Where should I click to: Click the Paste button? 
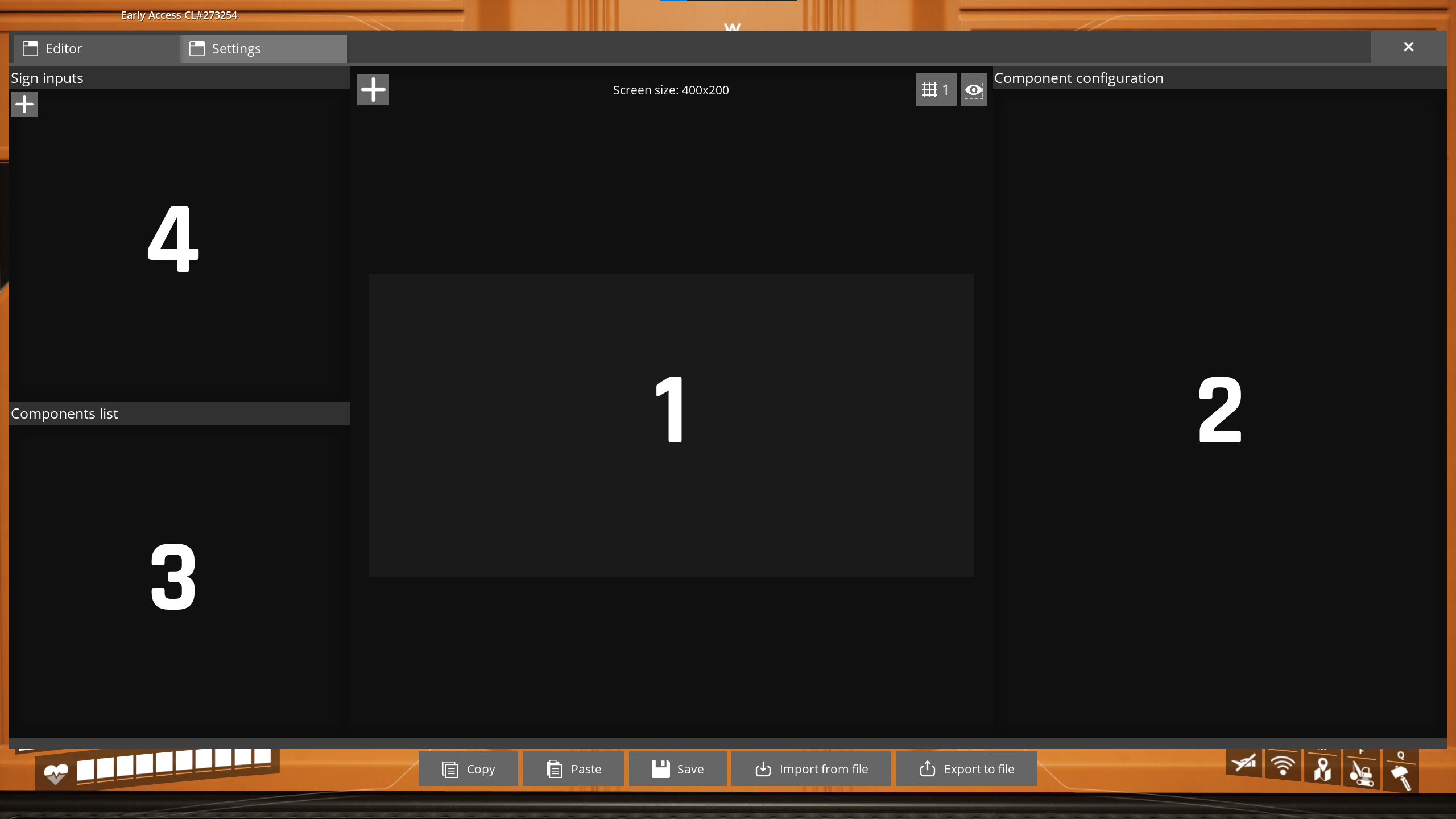(573, 769)
